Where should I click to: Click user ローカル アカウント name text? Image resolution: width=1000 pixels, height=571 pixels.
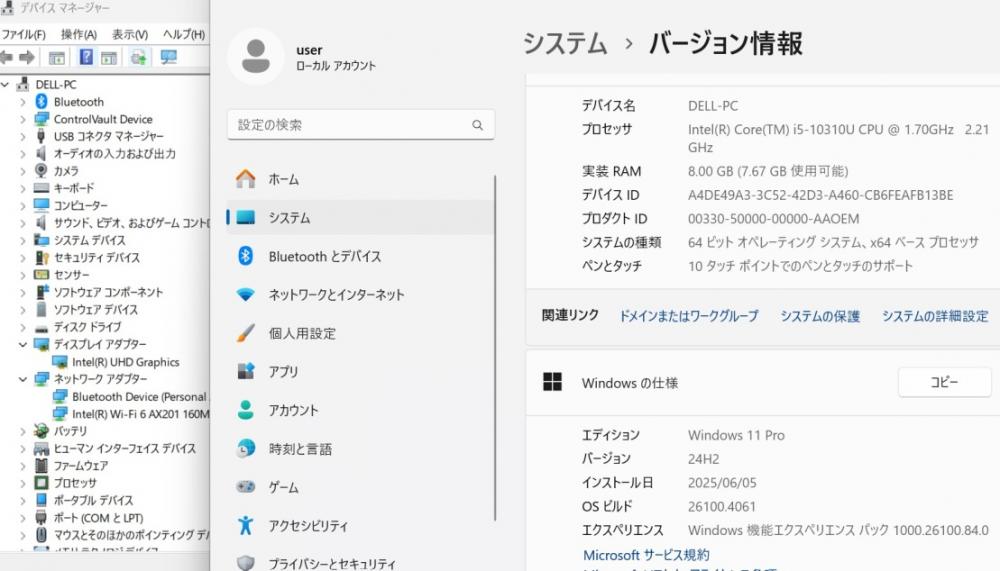click(335, 57)
